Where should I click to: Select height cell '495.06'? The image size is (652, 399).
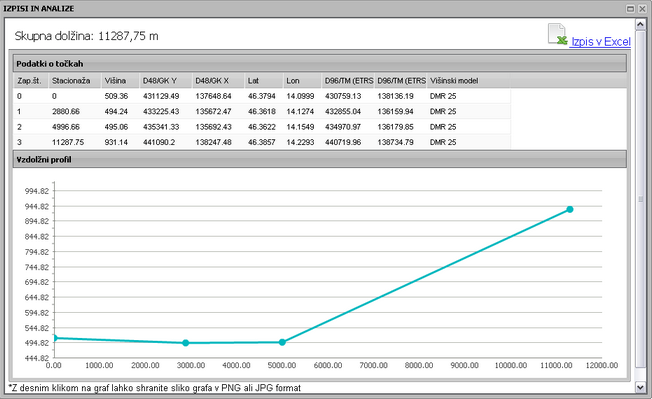click(116, 127)
